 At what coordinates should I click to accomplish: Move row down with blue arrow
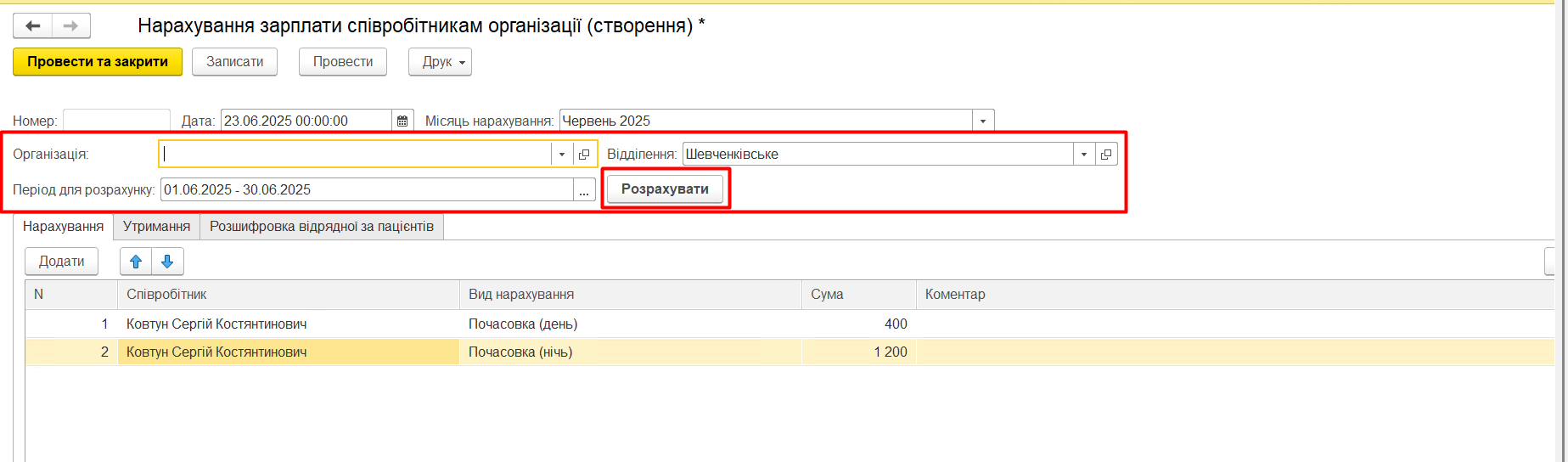pos(167,262)
